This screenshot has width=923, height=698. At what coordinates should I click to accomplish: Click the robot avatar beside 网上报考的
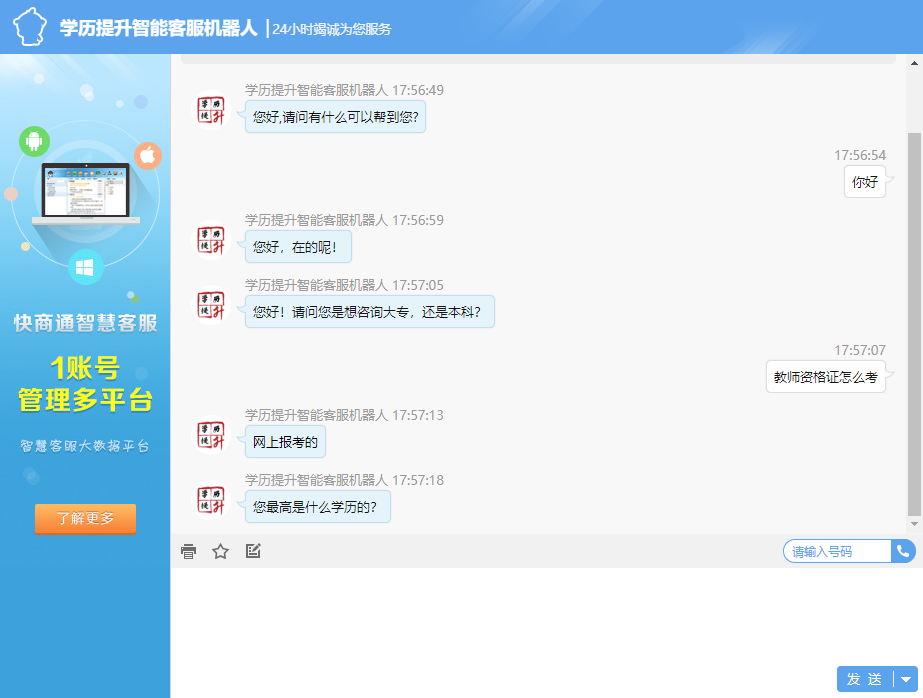coord(212,435)
